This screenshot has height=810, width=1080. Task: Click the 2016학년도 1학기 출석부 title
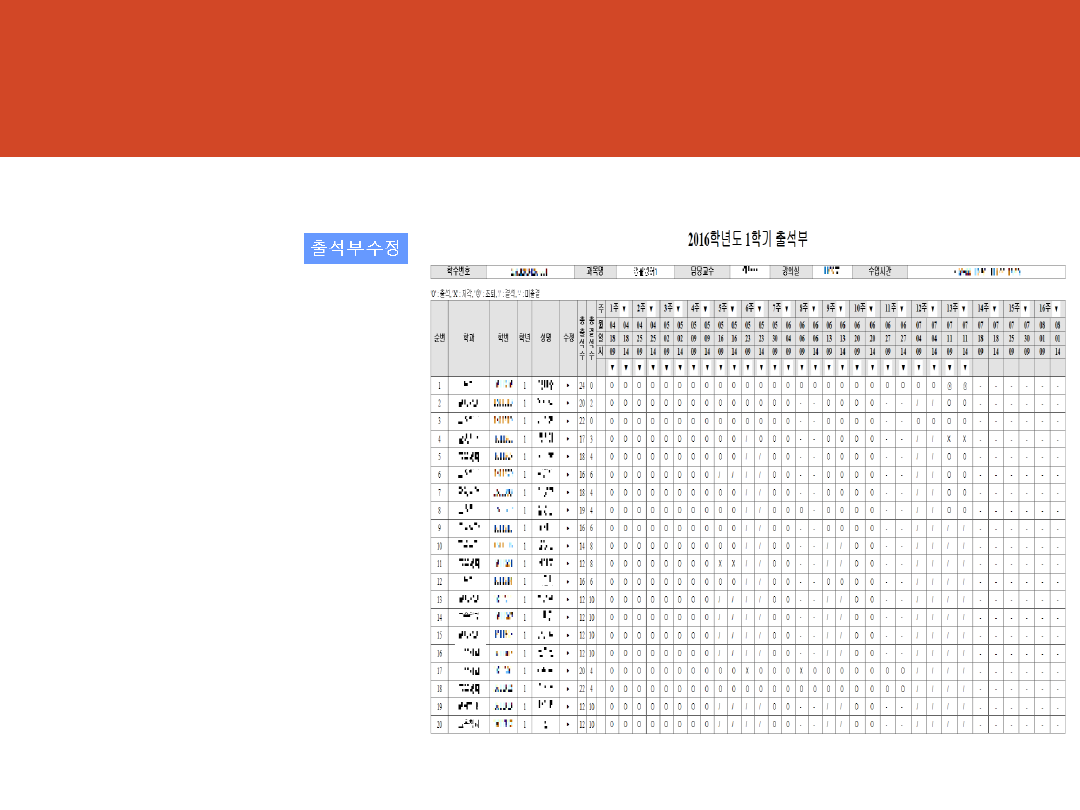(747, 239)
